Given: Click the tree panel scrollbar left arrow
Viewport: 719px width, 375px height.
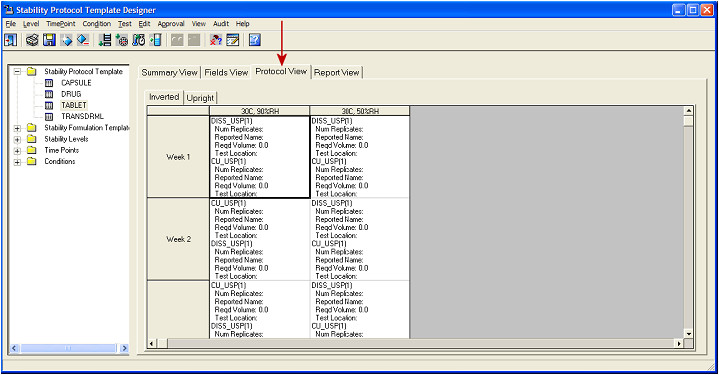Looking at the screenshot, I should [x=14, y=348].
